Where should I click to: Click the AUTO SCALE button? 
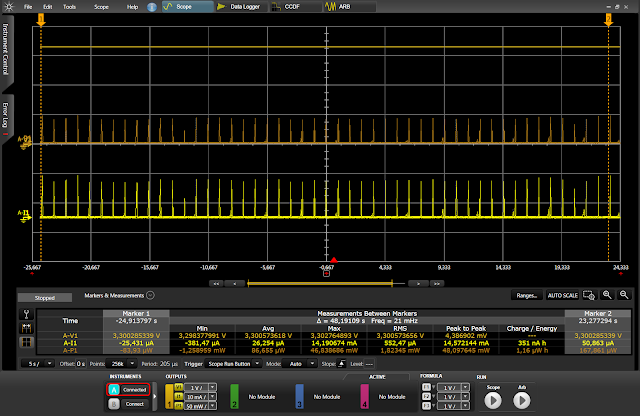pos(562,295)
